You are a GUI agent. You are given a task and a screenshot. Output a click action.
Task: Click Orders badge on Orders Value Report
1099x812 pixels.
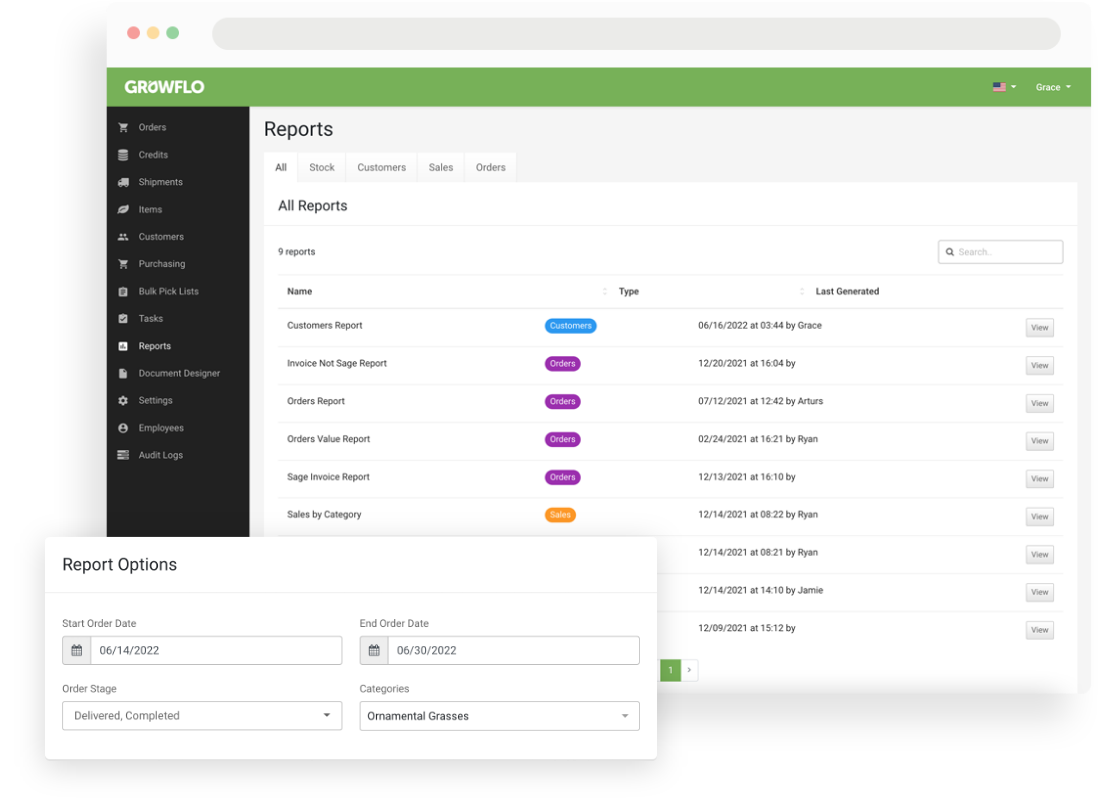point(563,439)
